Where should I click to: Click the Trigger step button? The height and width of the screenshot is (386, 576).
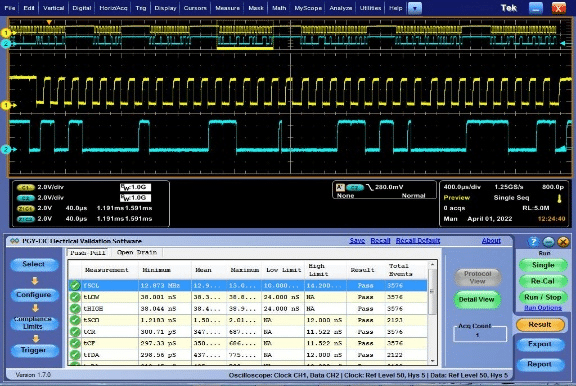[x=33, y=350]
